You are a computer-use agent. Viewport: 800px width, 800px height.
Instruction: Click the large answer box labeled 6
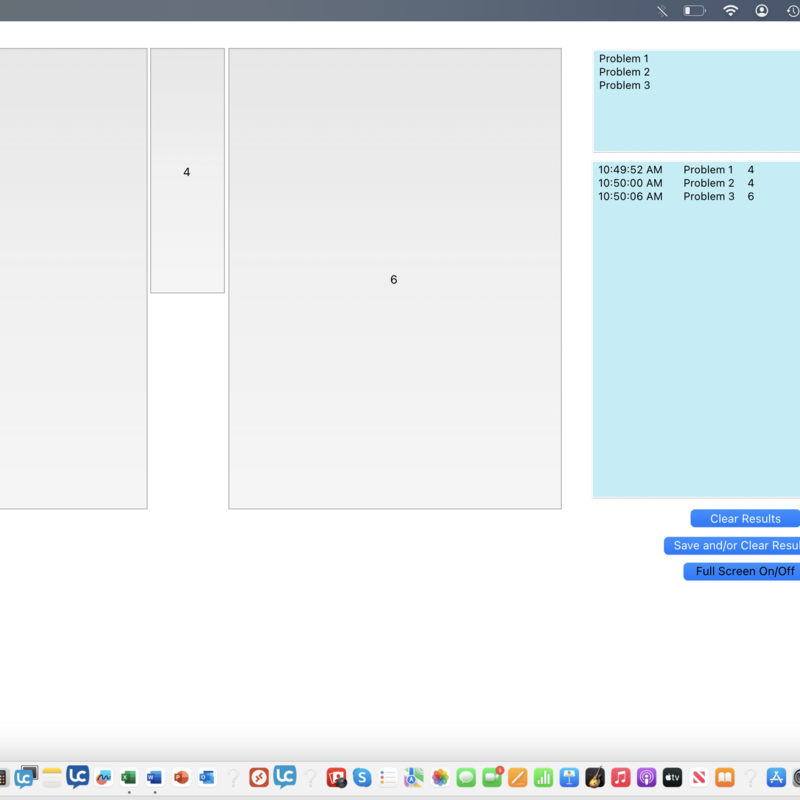pyautogui.click(x=394, y=279)
